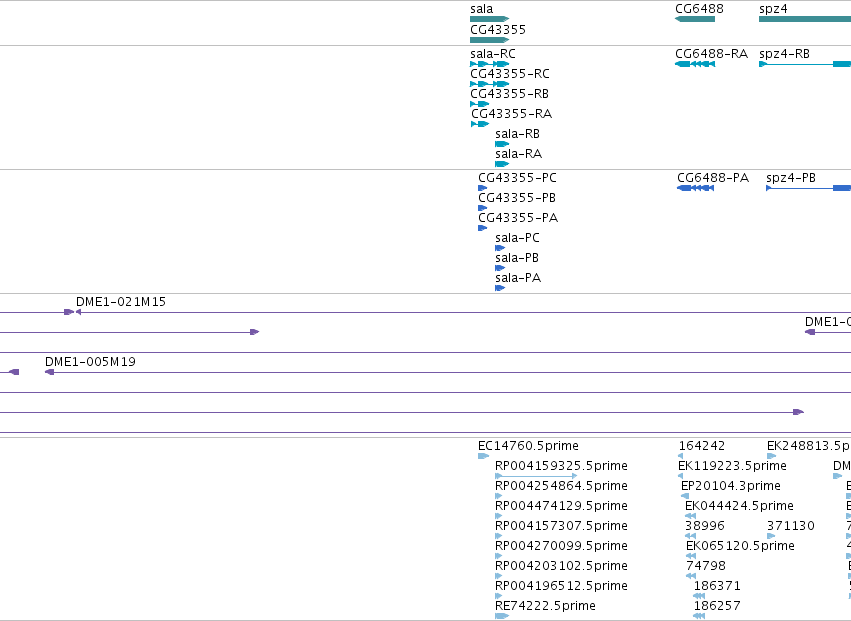Screen dimensions: 851x621
Task: Select the RP004254864.5prime EST glyph
Action: point(499,497)
